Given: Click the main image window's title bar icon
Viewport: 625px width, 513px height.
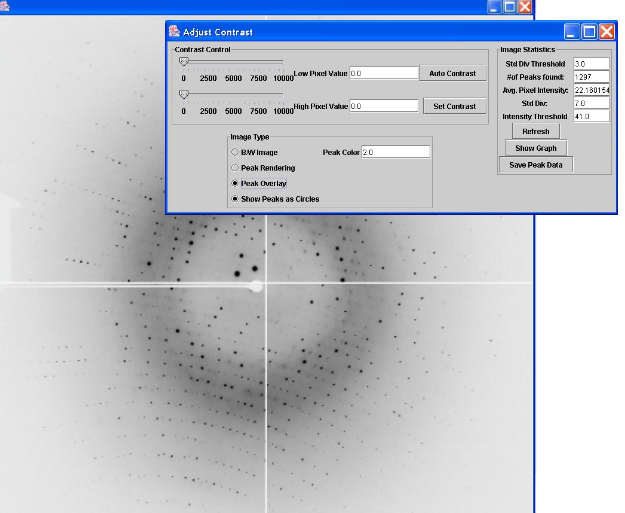Looking at the screenshot, I should click(4, 6).
